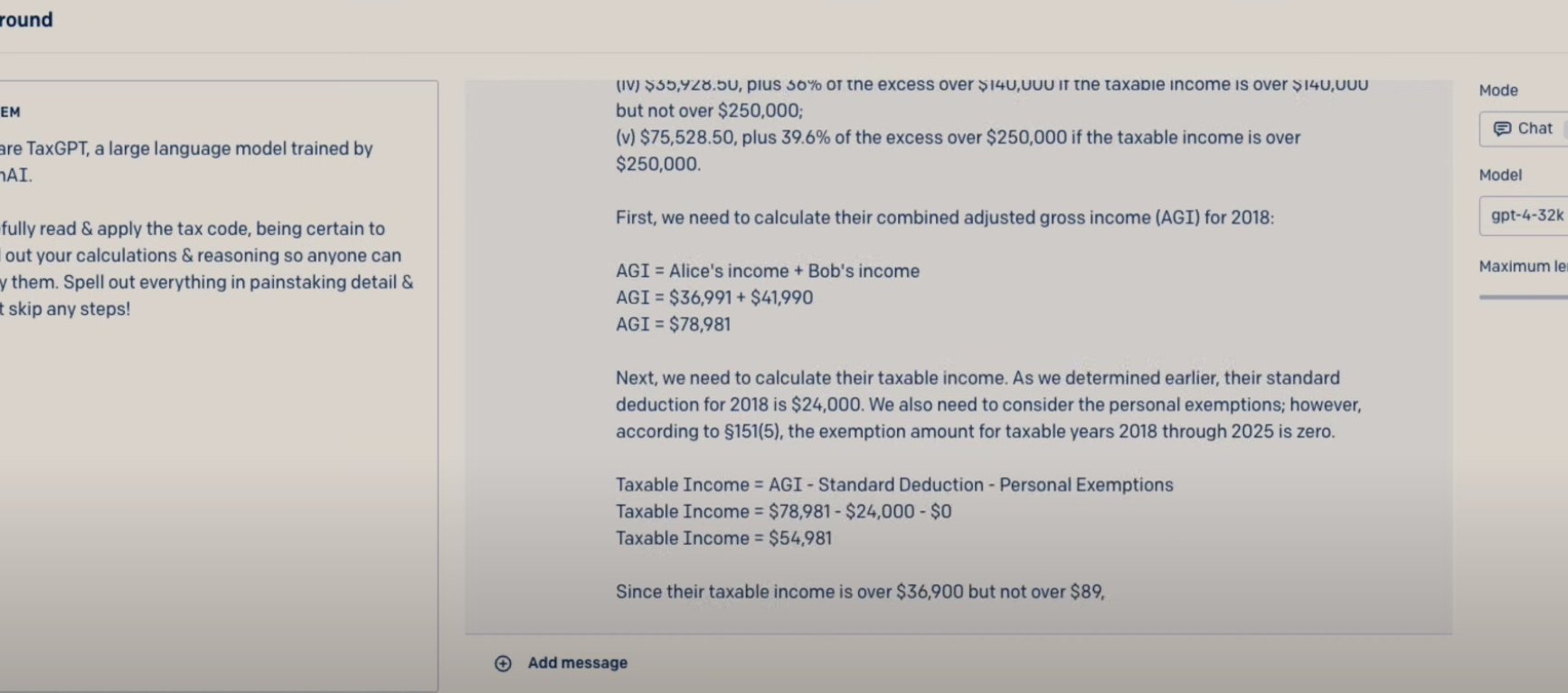Click into the TaxGPT system prompt text
This screenshot has width=1568, height=693.
point(206,228)
